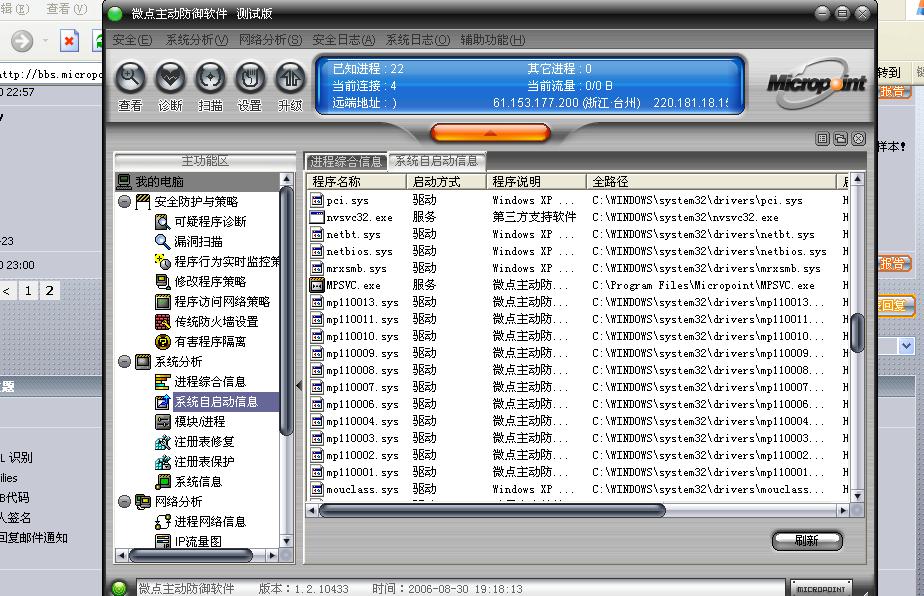
Task: Collapse the 系统分析 tree node
Action: pos(124,361)
